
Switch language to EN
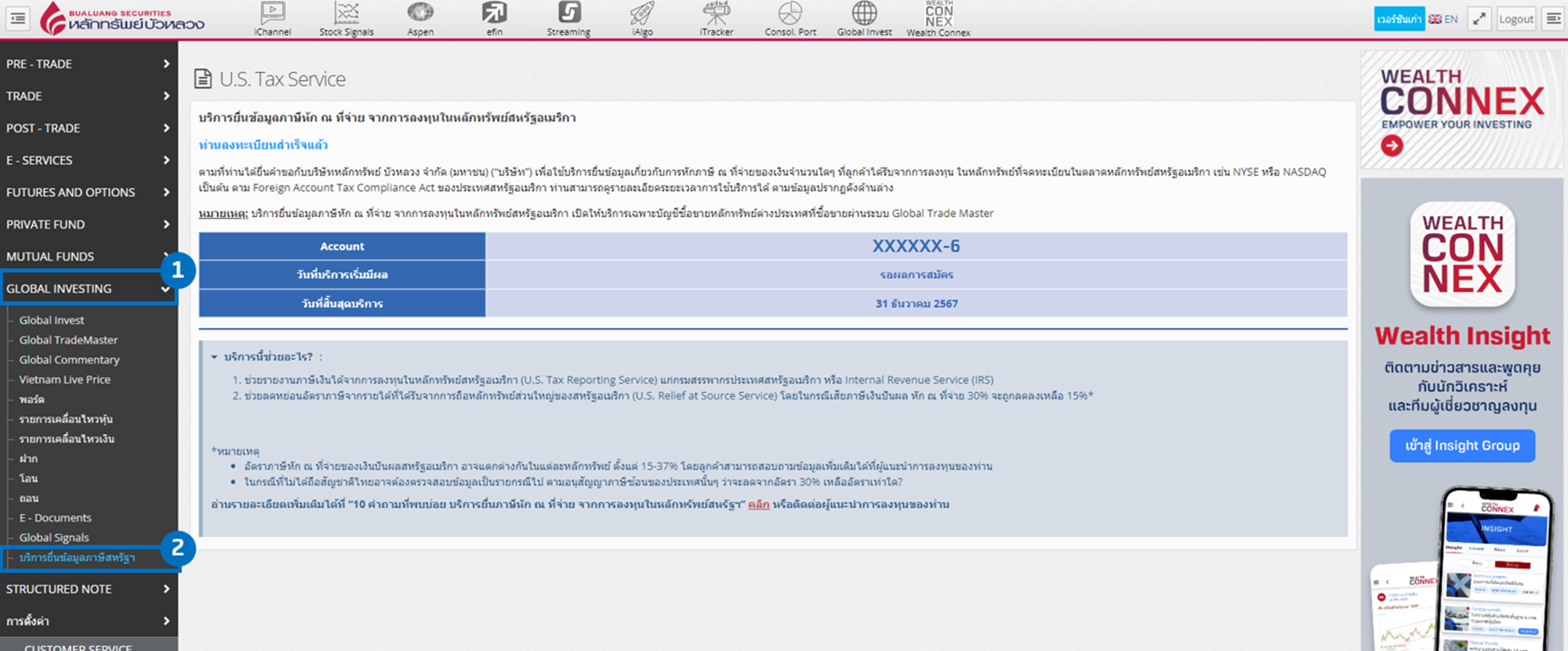coord(1443,19)
